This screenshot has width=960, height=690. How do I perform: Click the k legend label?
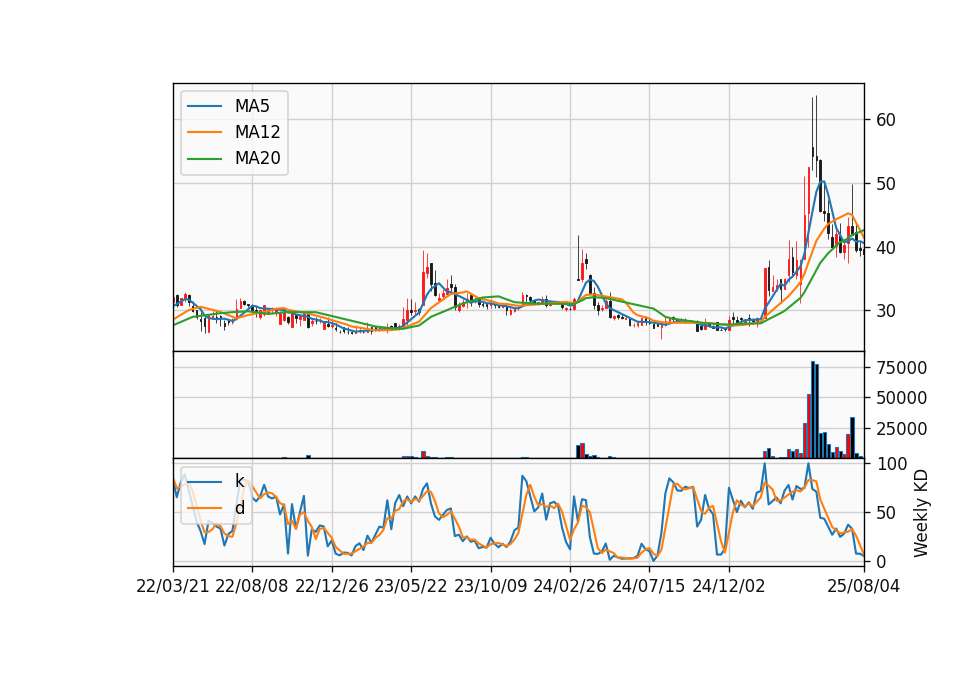coord(239,481)
